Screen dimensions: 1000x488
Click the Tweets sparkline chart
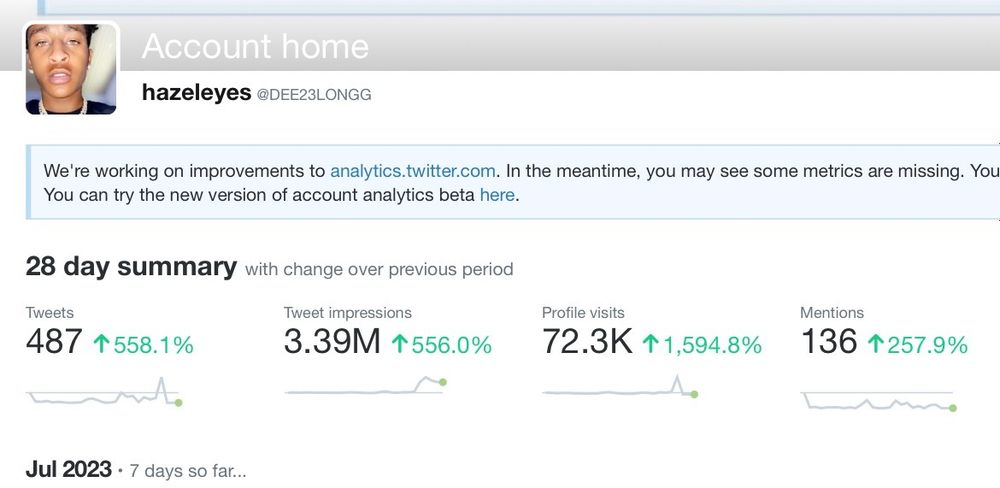click(104, 392)
